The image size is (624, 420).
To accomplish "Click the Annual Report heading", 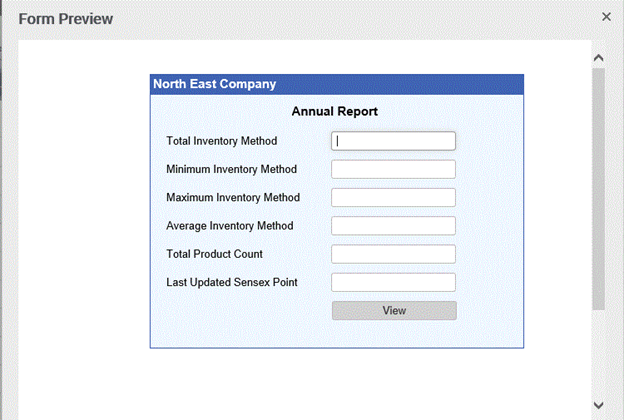I will 335,111.
